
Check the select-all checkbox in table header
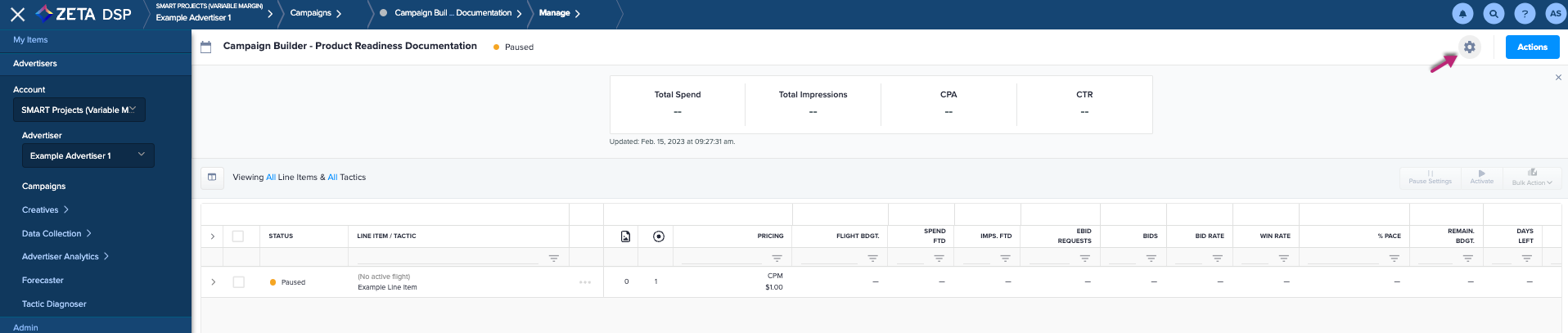click(238, 236)
